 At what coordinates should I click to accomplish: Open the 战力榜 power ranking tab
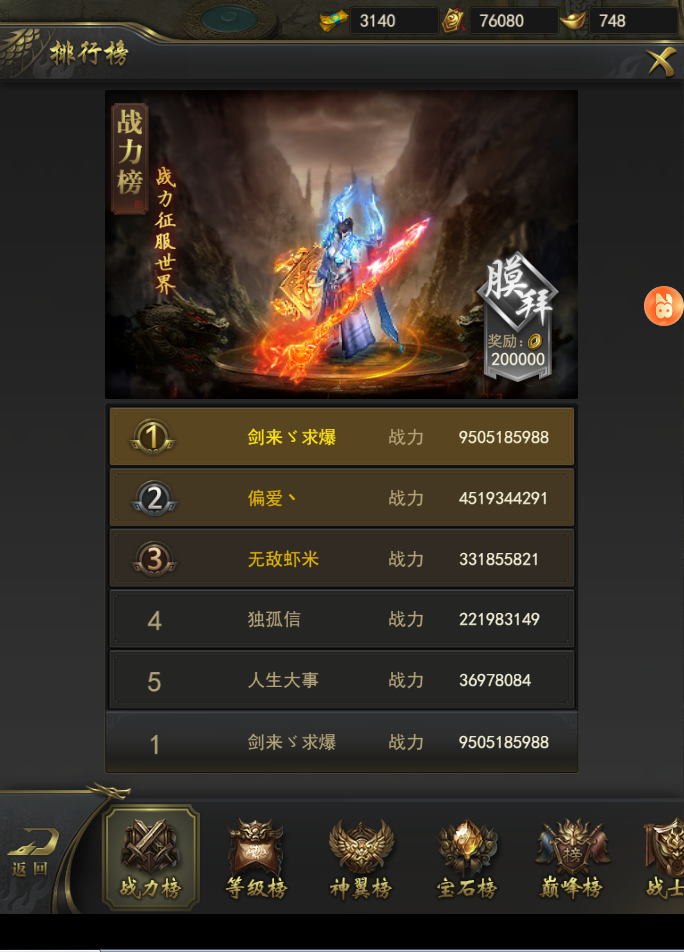pos(151,857)
